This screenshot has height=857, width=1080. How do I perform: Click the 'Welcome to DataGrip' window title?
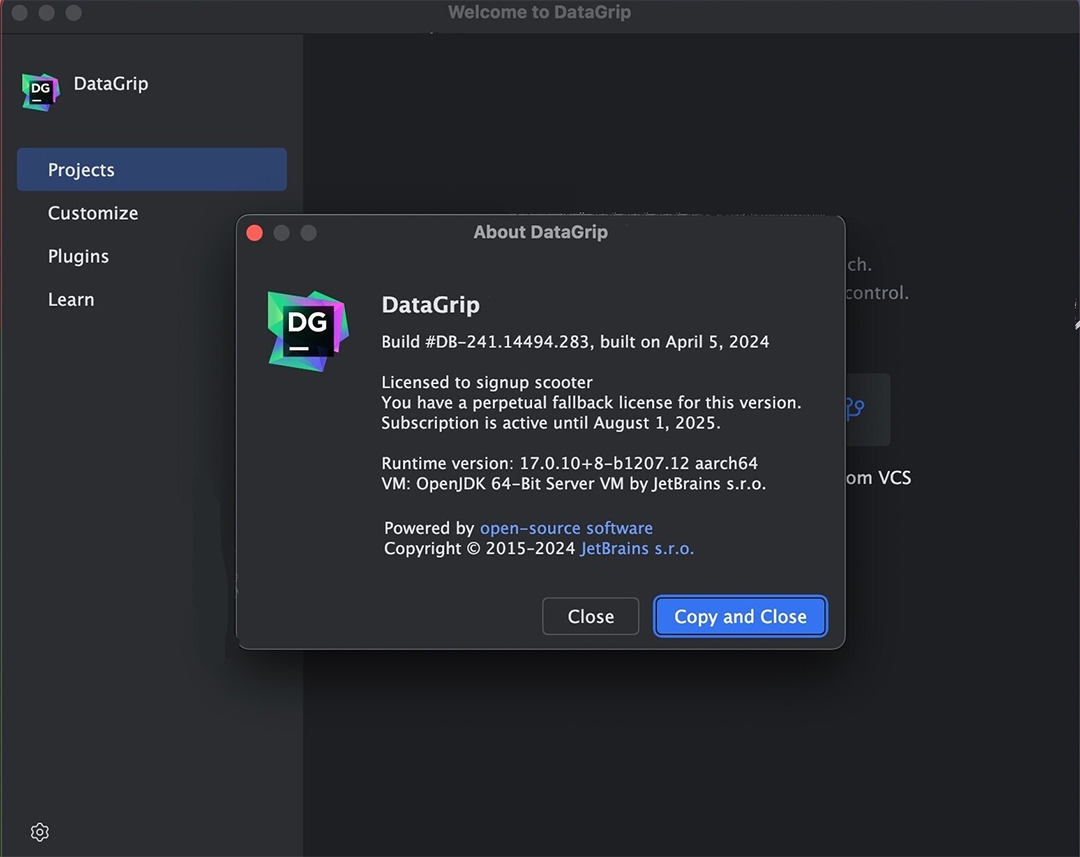pyautogui.click(x=539, y=12)
